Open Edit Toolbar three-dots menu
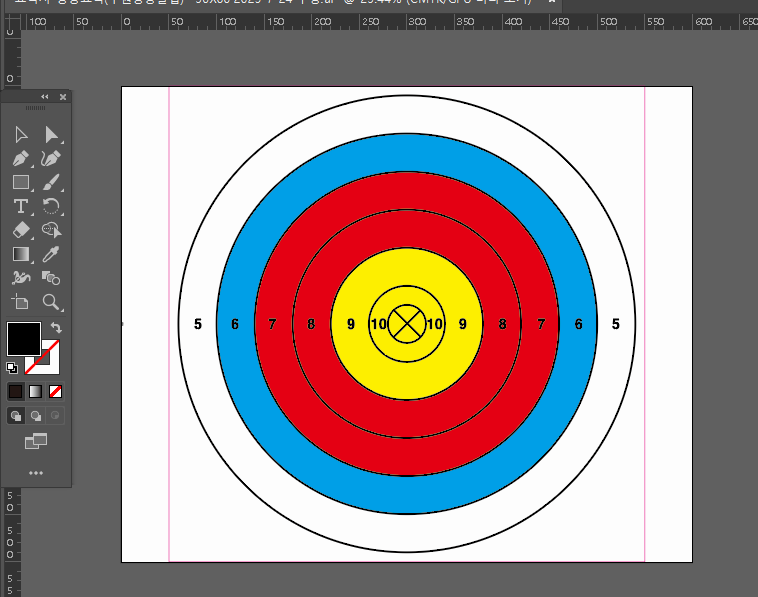Image resolution: width=758 pixels, height=597 pixels. click(x=36, y=473)
